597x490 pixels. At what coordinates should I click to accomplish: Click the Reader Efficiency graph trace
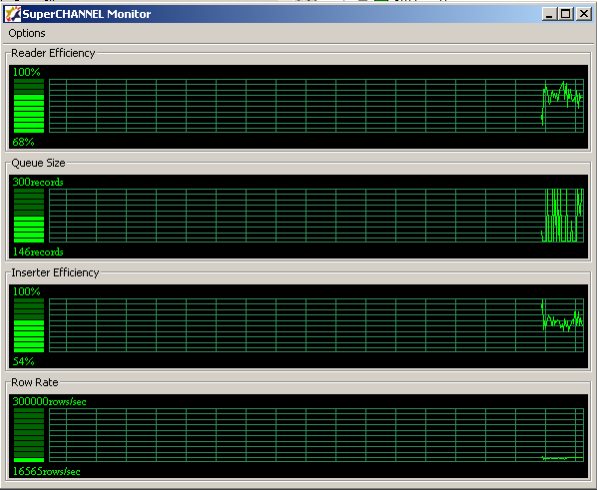562,101
